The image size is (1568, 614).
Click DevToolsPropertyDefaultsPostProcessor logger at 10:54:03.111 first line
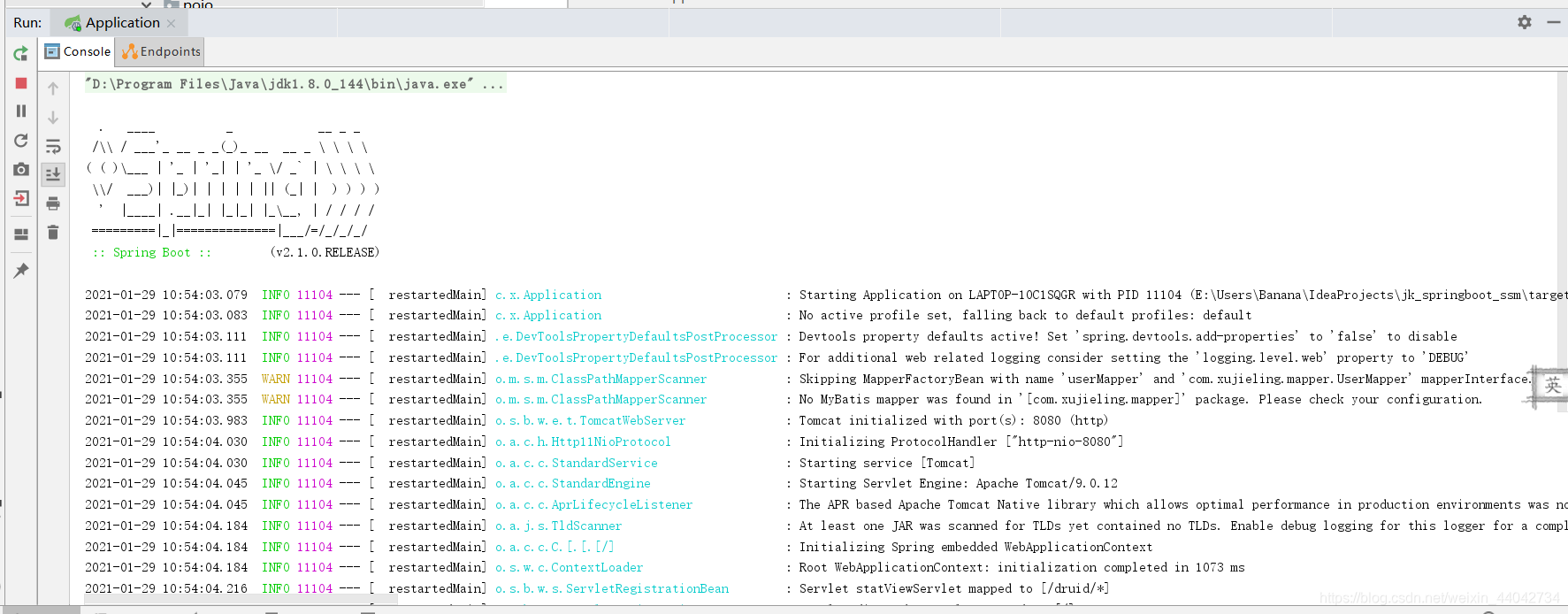tap(637, 336)
